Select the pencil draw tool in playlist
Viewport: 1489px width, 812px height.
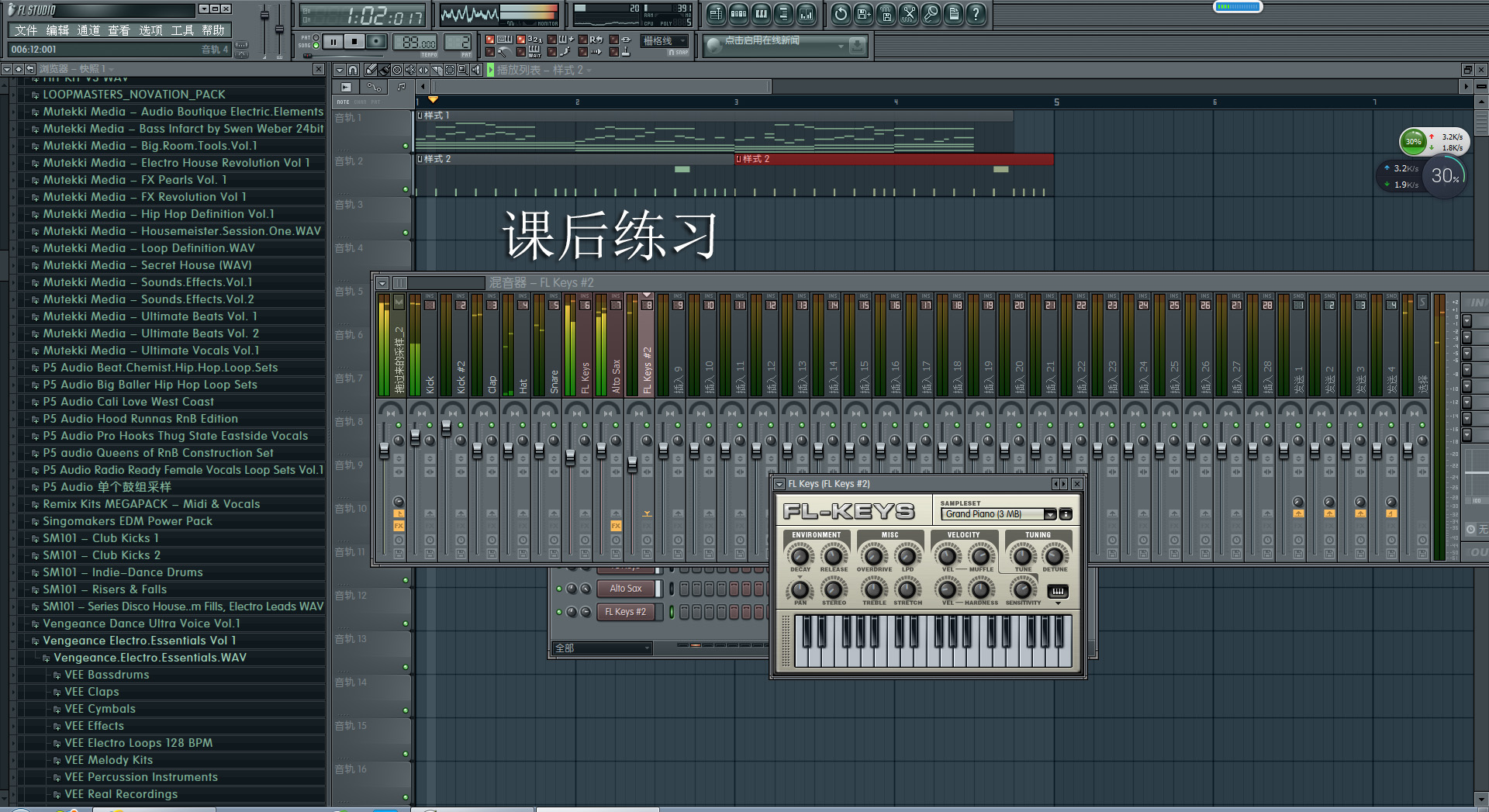[x=371, y=70]
